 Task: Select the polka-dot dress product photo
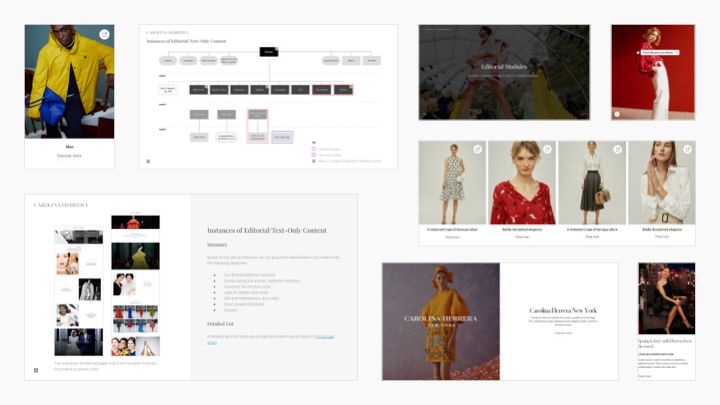click(452, 183)
